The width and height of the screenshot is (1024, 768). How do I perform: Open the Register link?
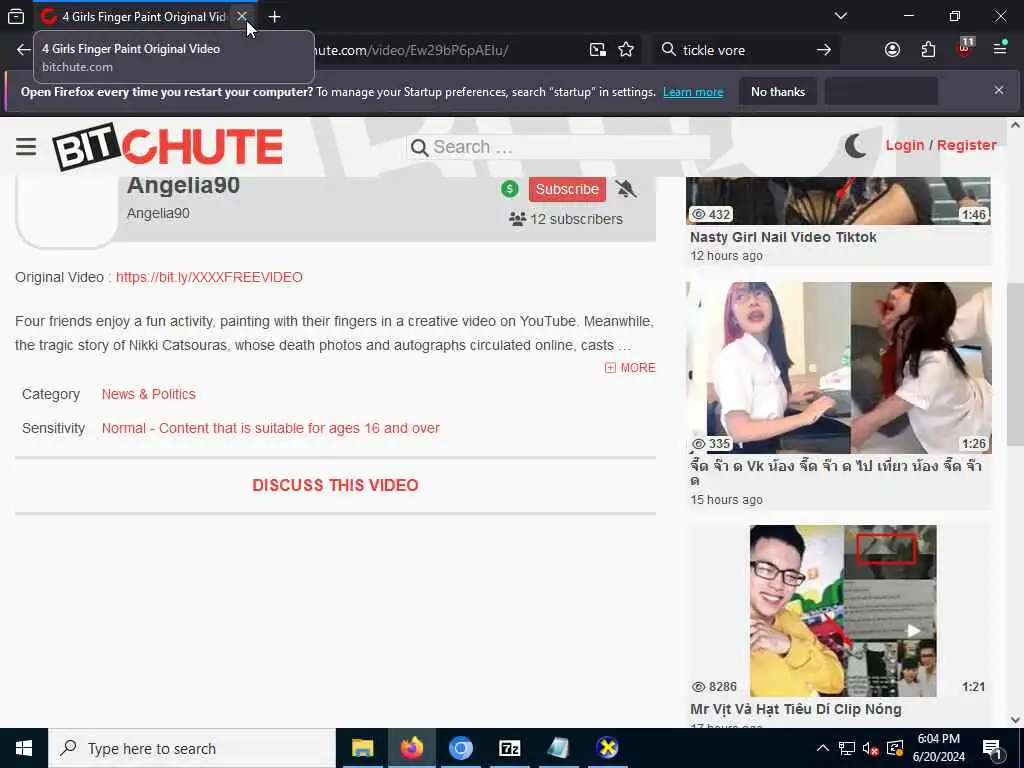pos(967,145)
